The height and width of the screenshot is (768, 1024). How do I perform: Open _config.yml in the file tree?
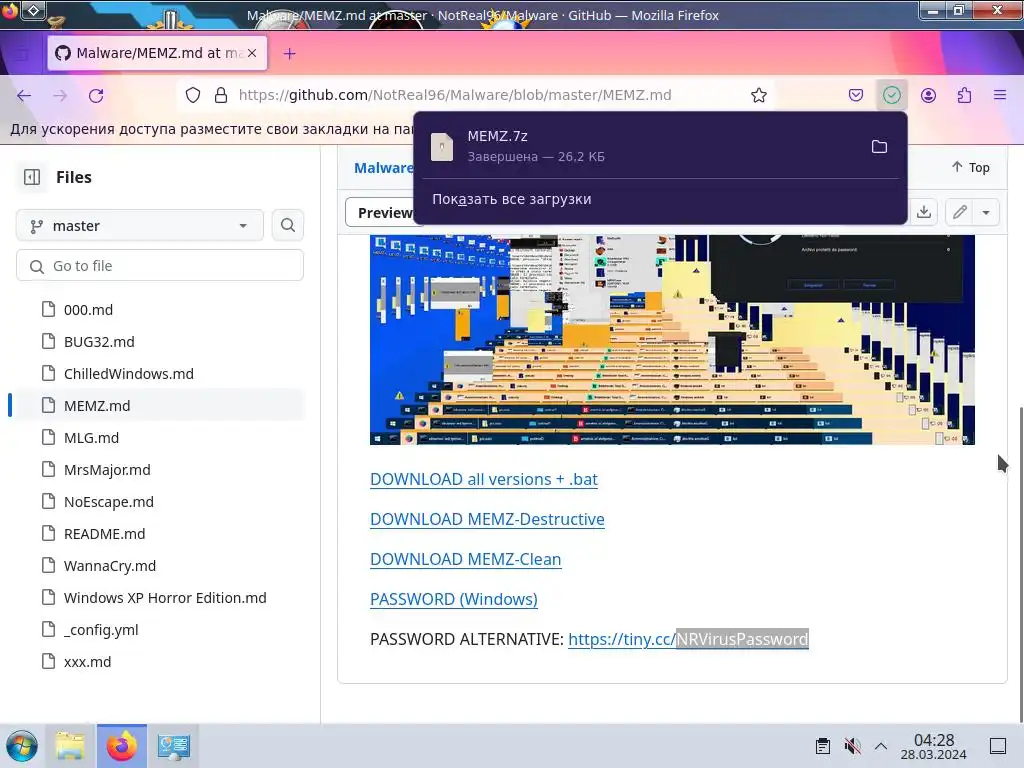pos(101,630)
